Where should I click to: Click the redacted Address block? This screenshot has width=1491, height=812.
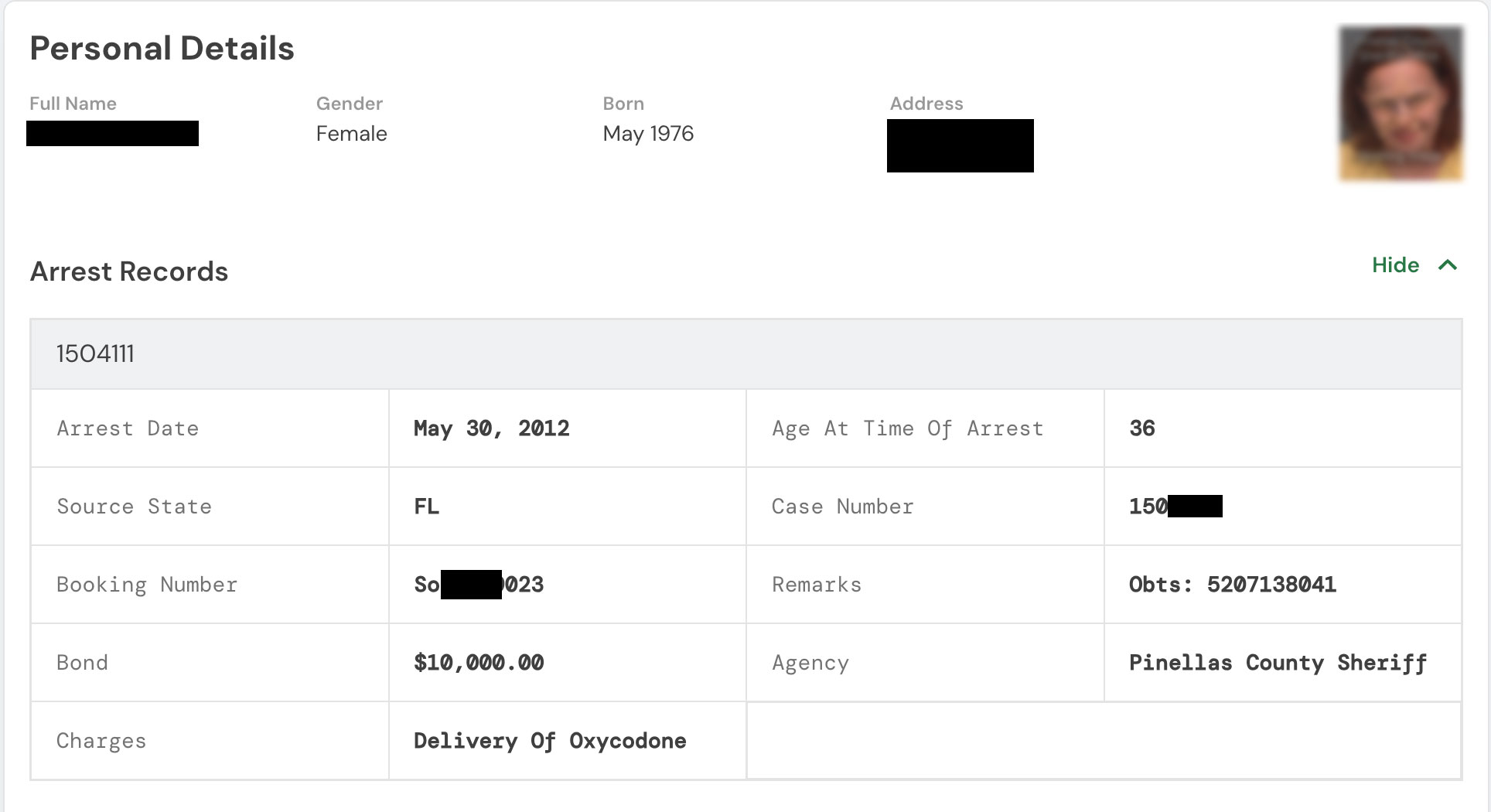tap(960, 145)
